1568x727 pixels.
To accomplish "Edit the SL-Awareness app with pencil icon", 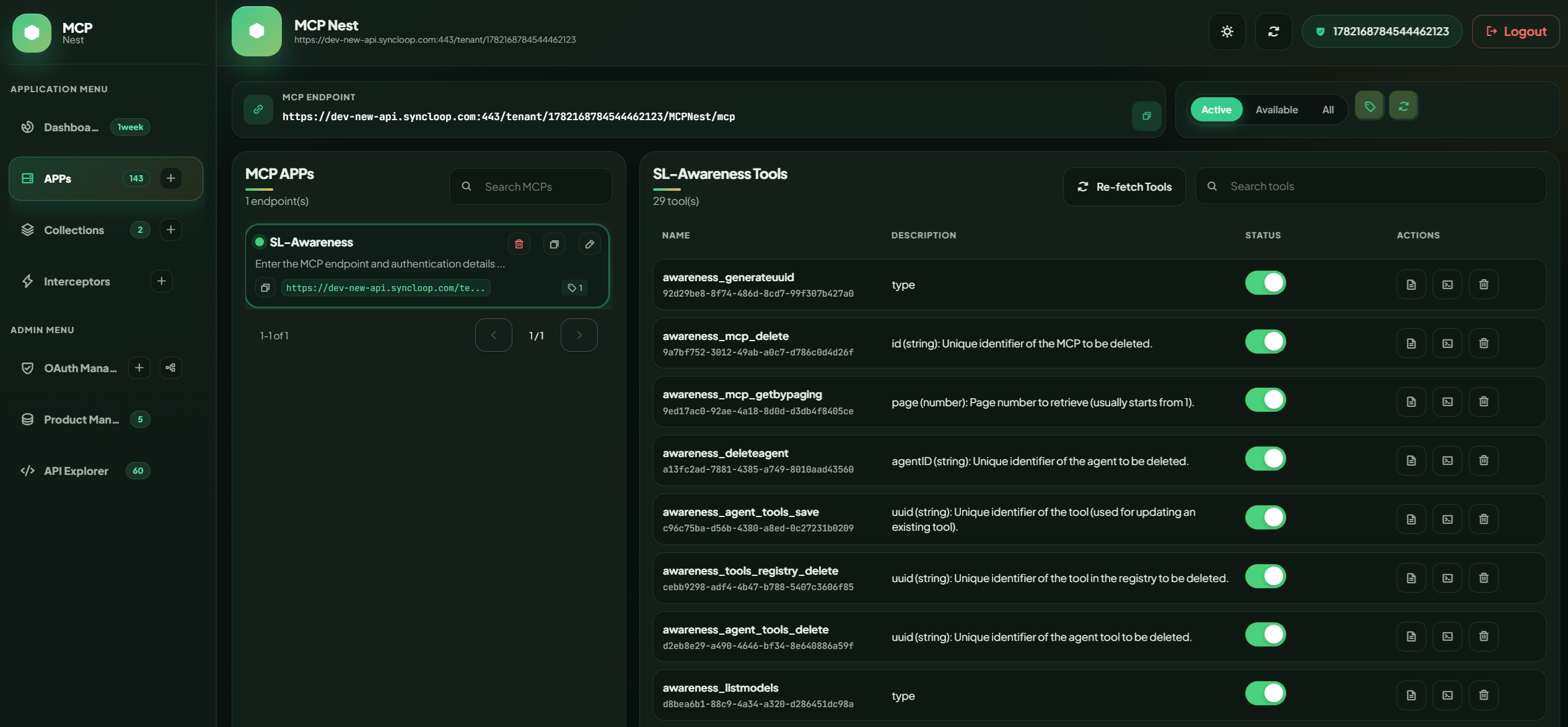I will [x=590, y=244].
